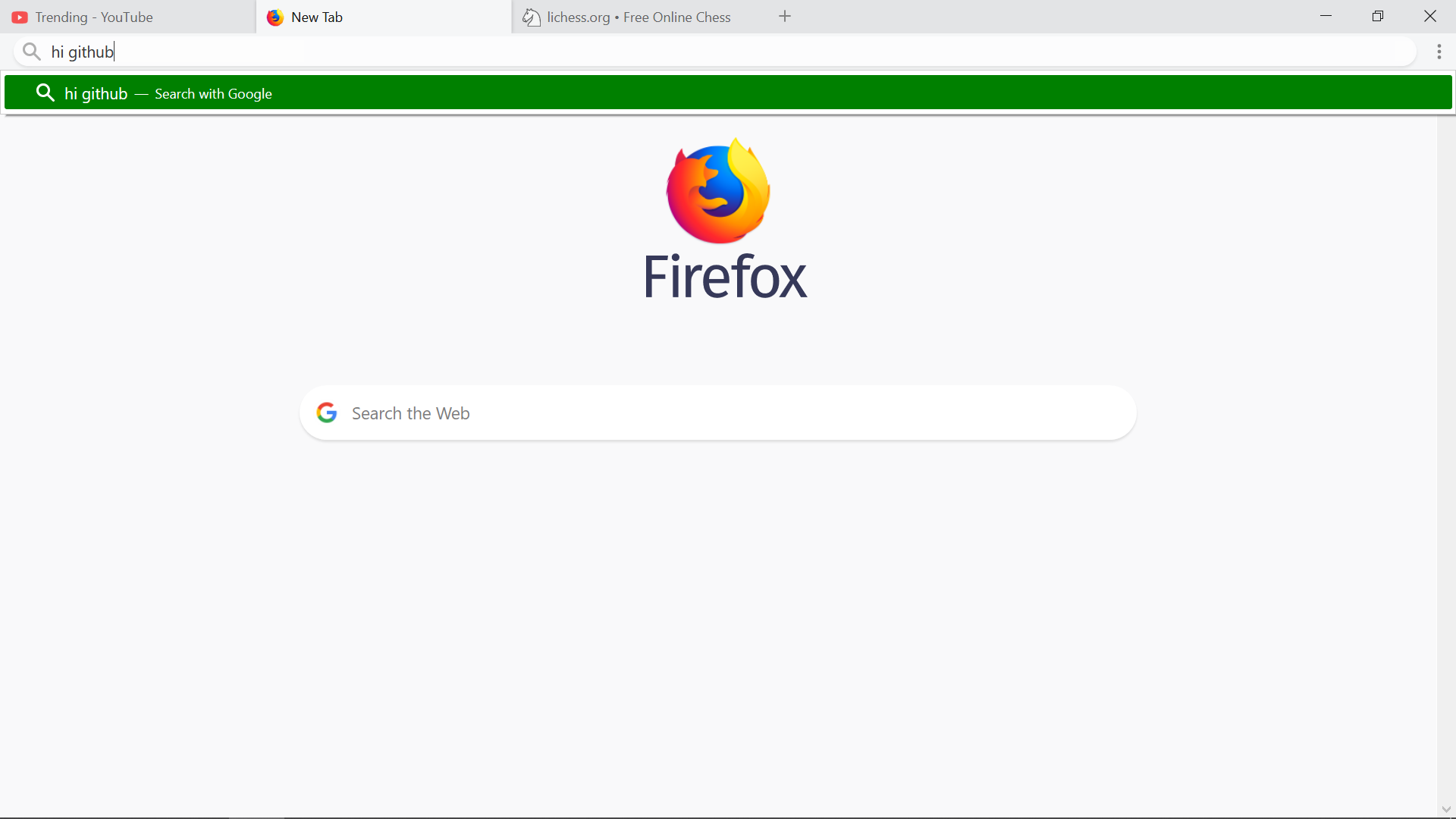Viewport: 1456px width, 819px height.
Task: Restore down the browser window
Action: 1378,17
